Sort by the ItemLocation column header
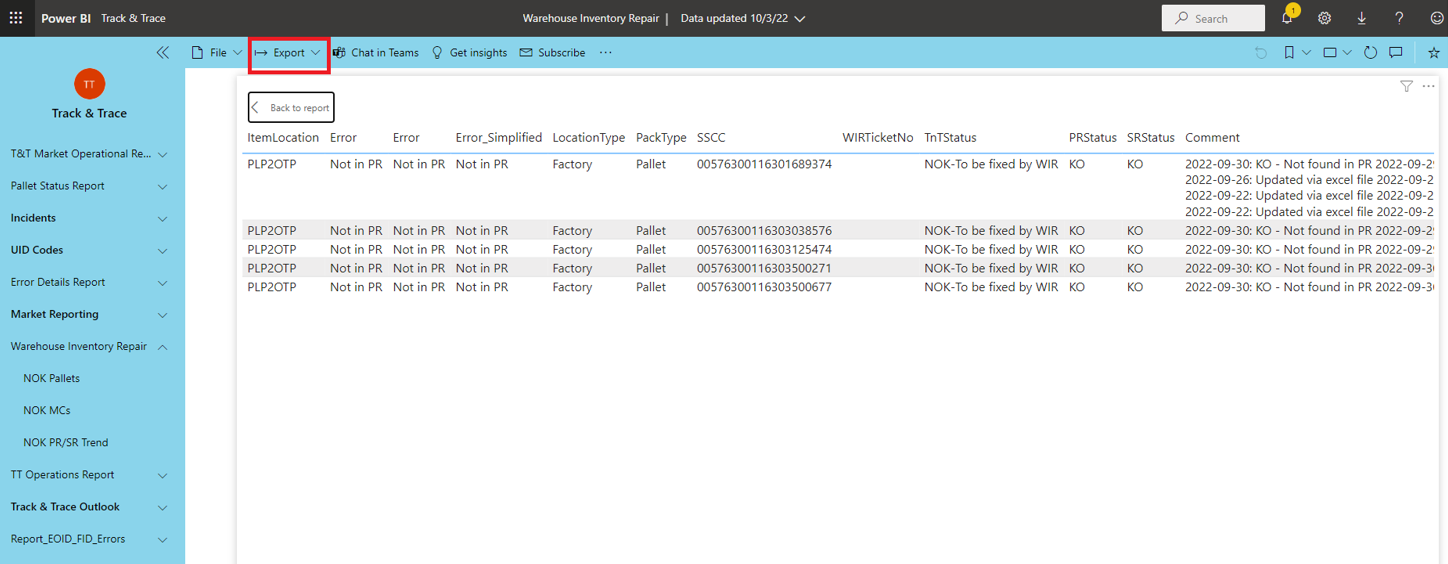This screenshot has height=564, width=1448. (x=283, y=138)
